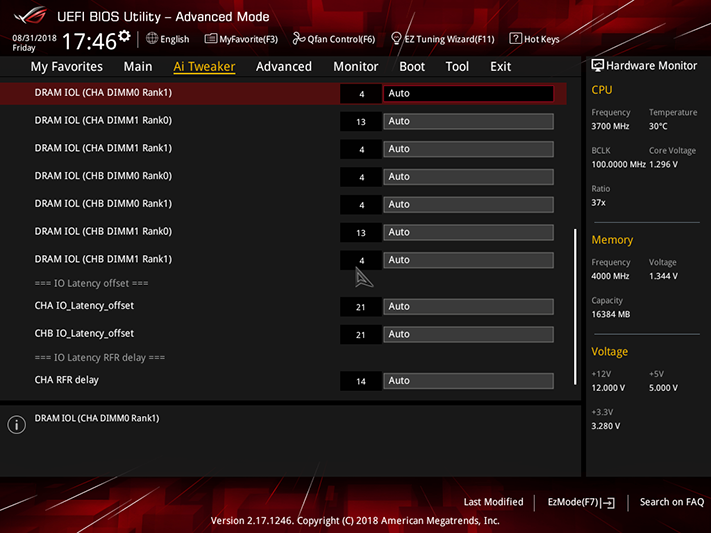Edit Auto field for CHB DIMM0 Rank0

point(468,176)
